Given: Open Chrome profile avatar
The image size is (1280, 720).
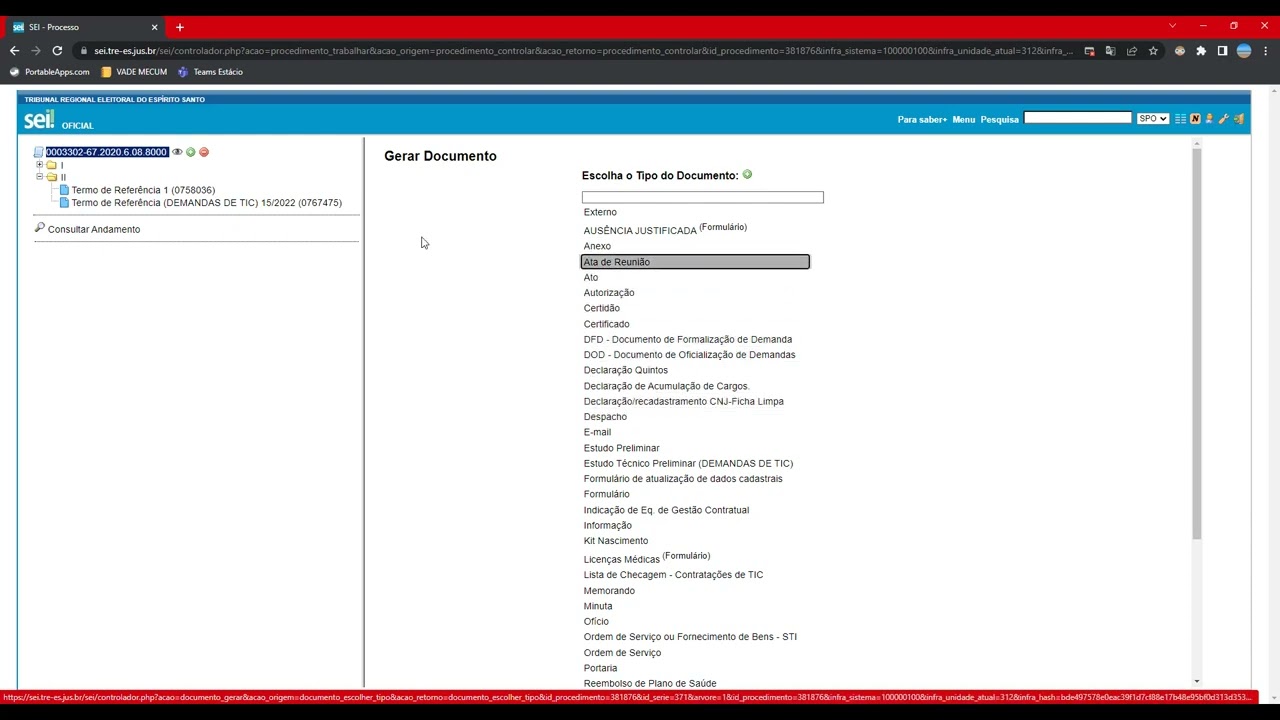Looking at the screenshot, I should [1244, 51].
